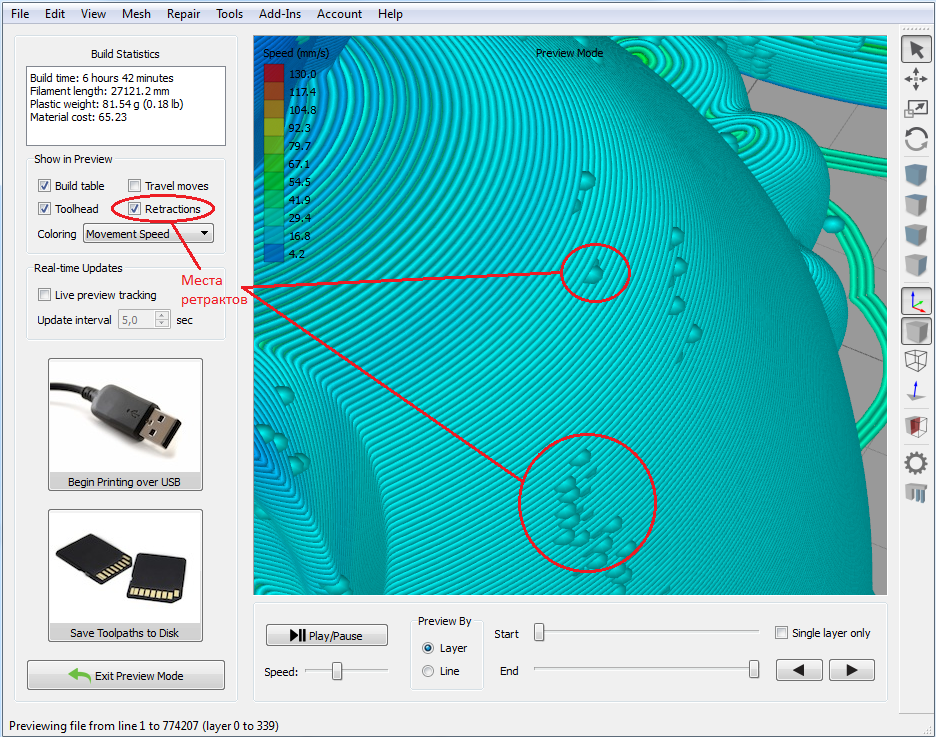Uncheck the Retractions preview option
This screenshot has width=936, height=737.
click(135, 208)
